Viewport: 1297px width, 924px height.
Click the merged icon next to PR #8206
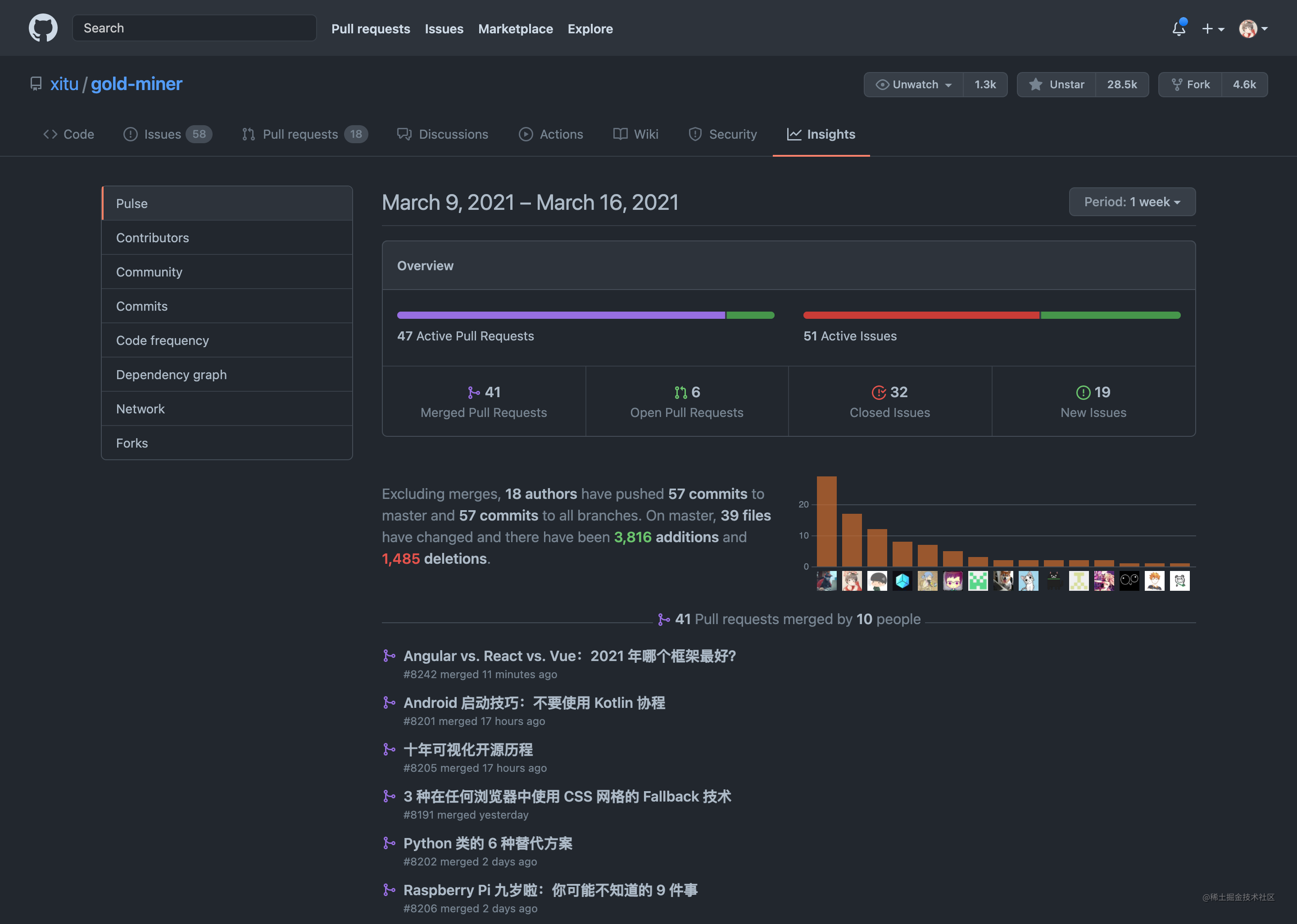[x=389, y=890]
